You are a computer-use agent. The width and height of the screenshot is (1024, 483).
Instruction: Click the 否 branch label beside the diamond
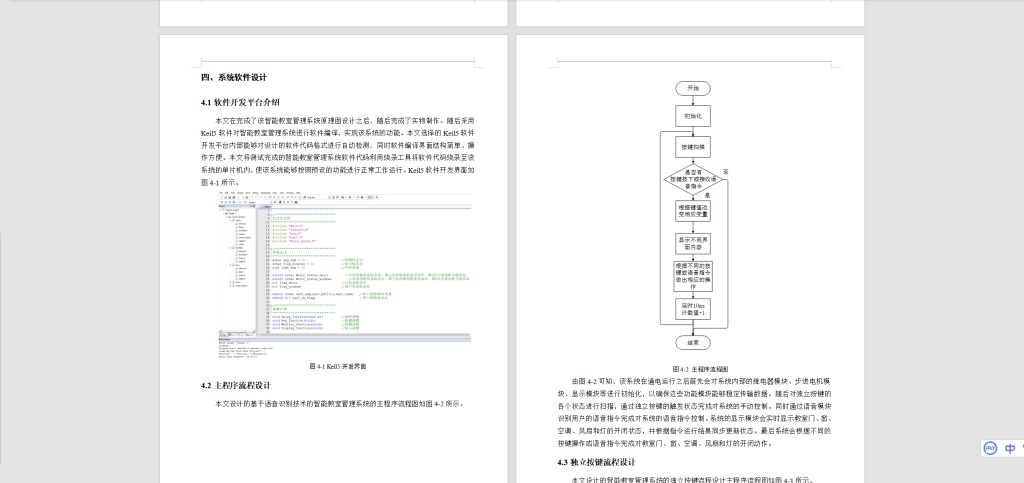coord(725,172)
